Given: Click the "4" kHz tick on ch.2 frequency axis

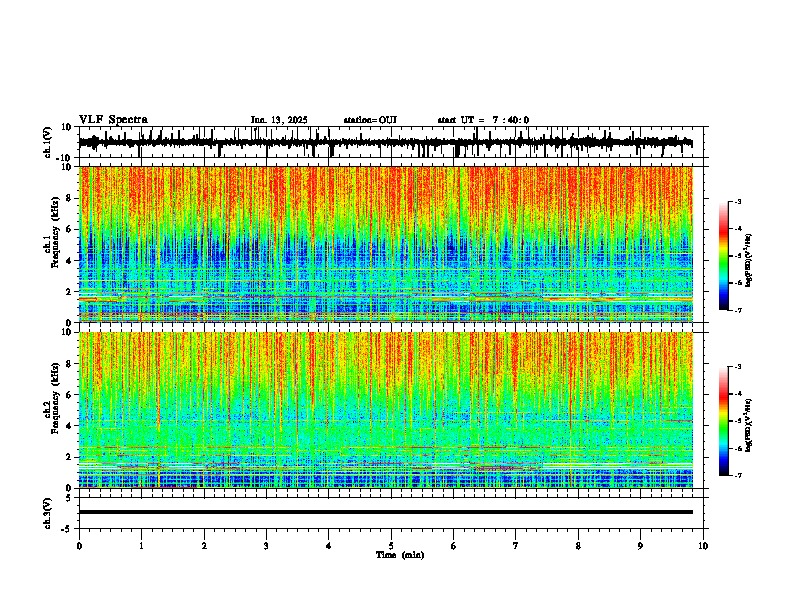Looking at the screenshot, I should pos(70,426).
